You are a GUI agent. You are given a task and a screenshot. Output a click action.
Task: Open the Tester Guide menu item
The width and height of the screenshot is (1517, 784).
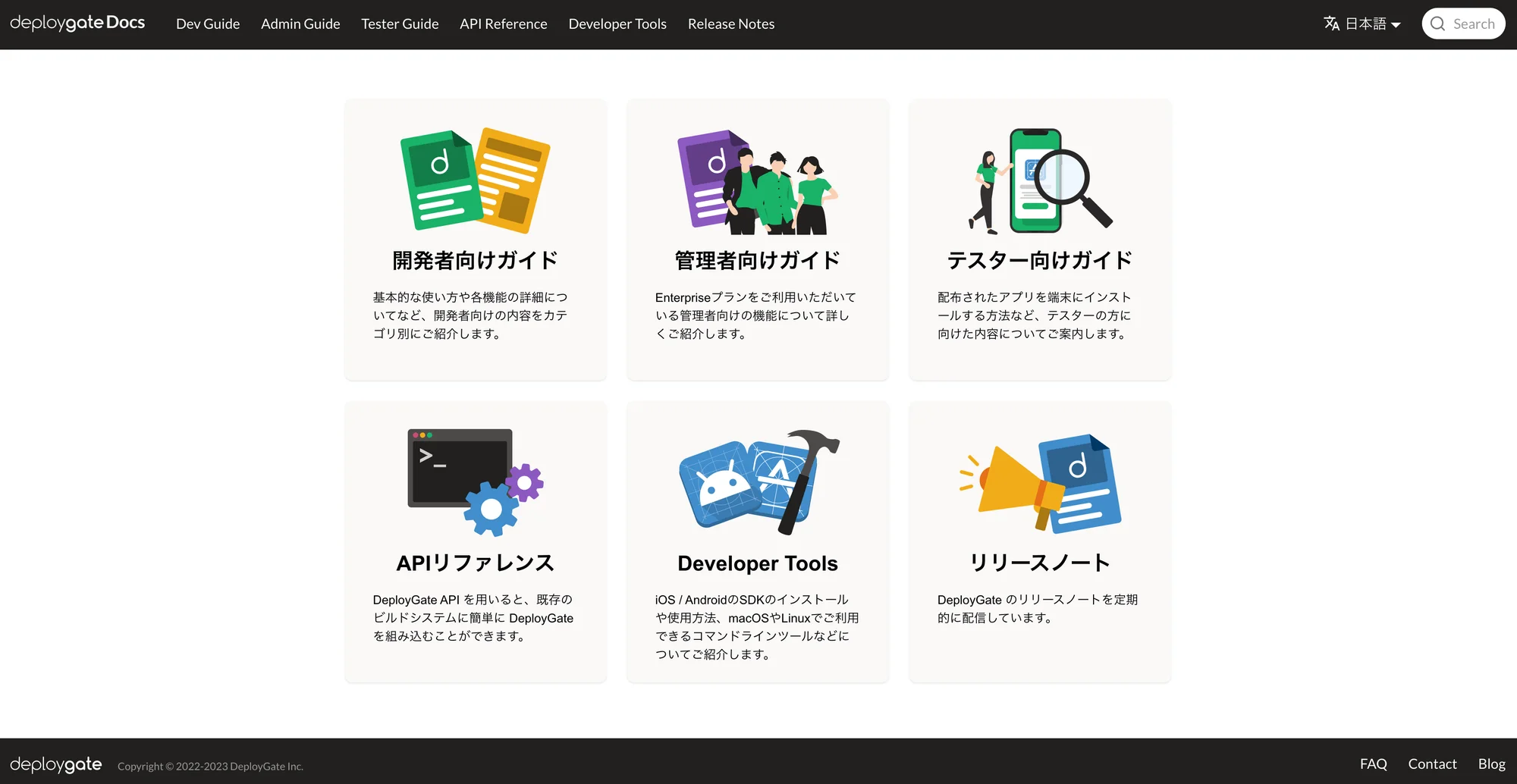[400, 24]
